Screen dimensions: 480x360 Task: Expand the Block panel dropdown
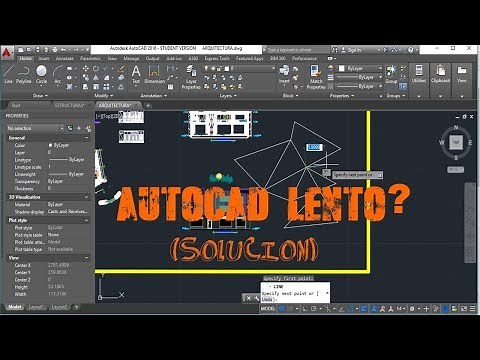click(290, 96)
